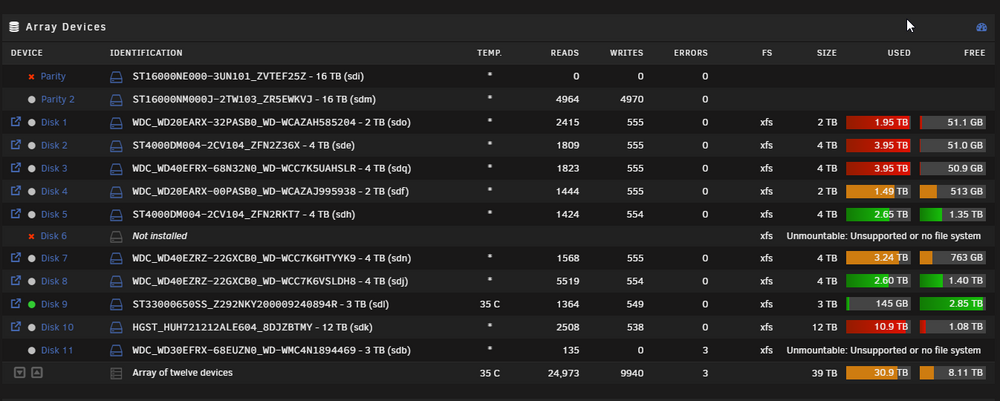1000x401 pixels.
Task: Click the red X status on Disk 6
Action: point(31,236)
